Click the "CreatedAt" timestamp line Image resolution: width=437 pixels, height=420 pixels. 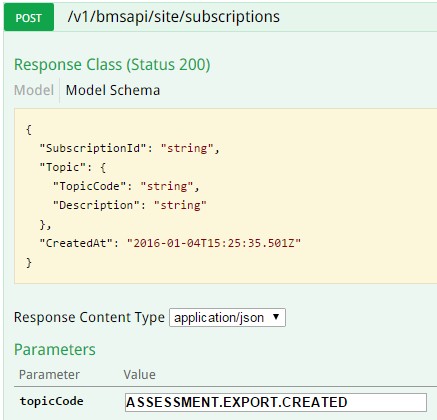(170, 243)
